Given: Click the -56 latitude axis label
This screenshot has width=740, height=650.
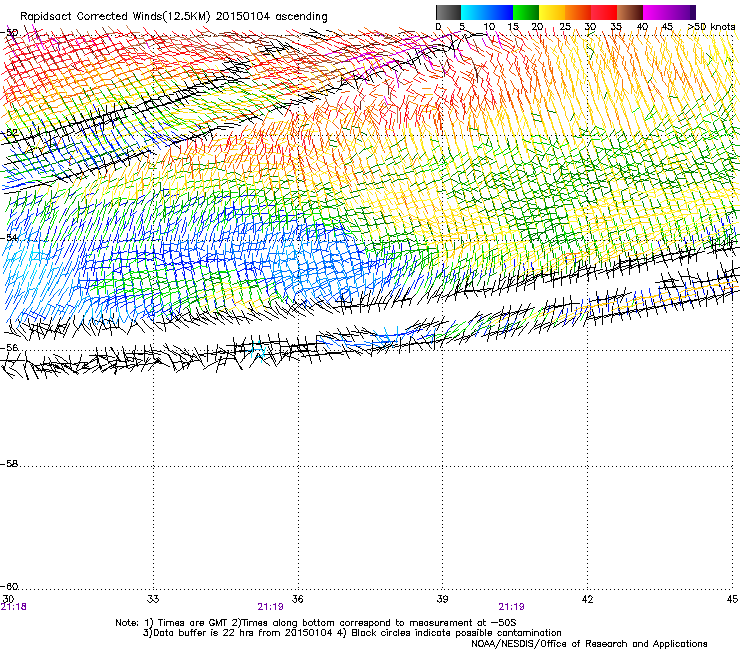Looking at the screenshot, I should coord(9,347).
